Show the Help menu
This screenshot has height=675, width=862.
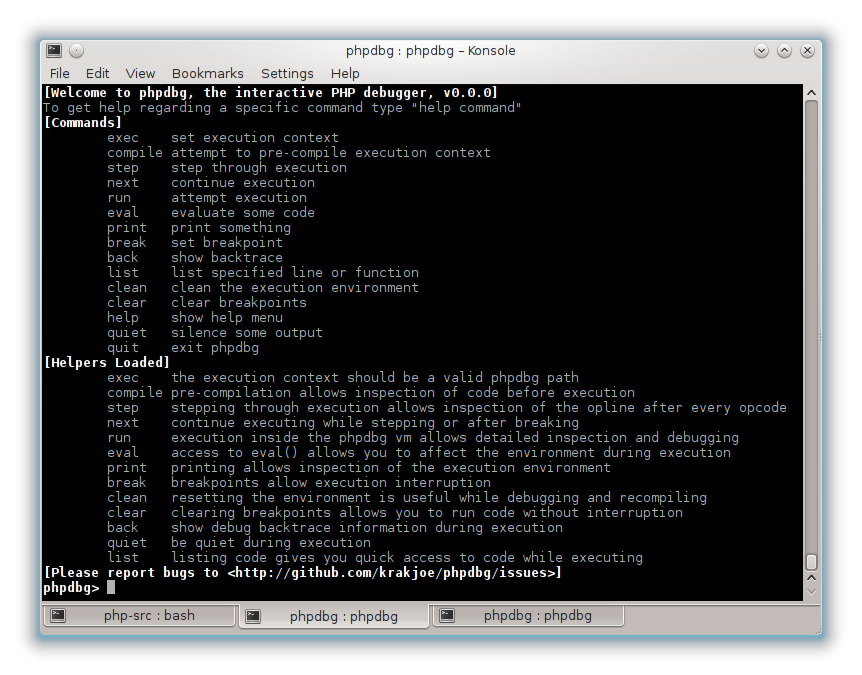[x=345, y=73]
